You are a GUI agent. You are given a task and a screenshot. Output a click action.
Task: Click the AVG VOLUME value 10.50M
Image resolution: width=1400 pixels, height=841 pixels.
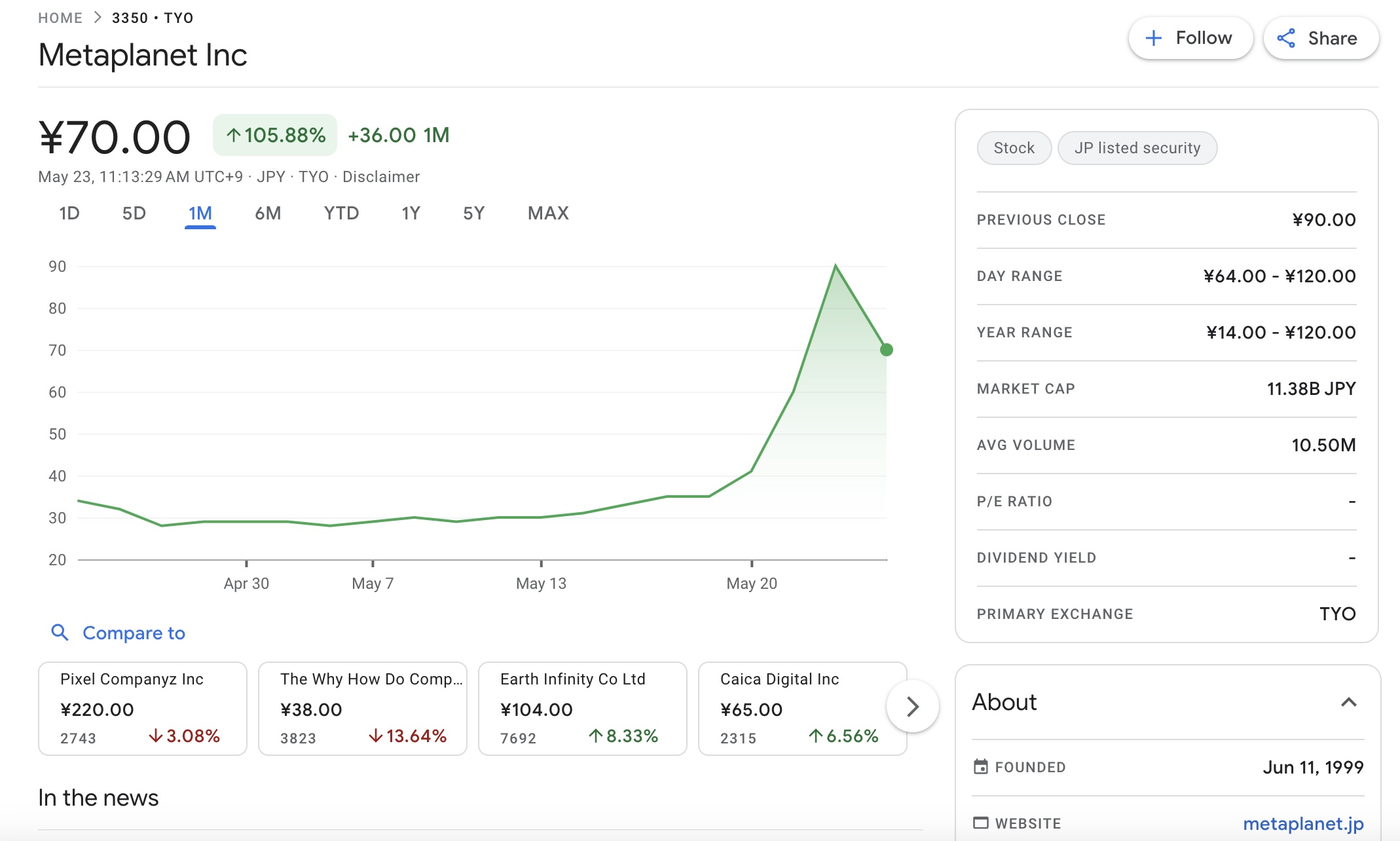click(1324, 445)
